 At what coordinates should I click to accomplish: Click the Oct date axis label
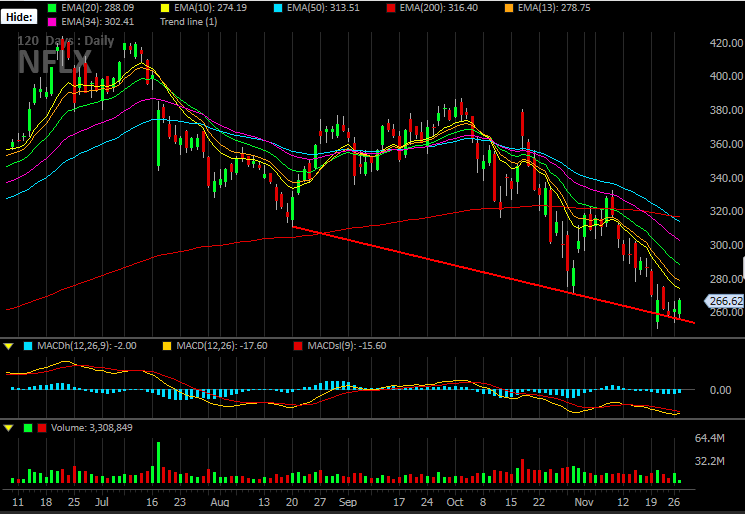(455, 502)
